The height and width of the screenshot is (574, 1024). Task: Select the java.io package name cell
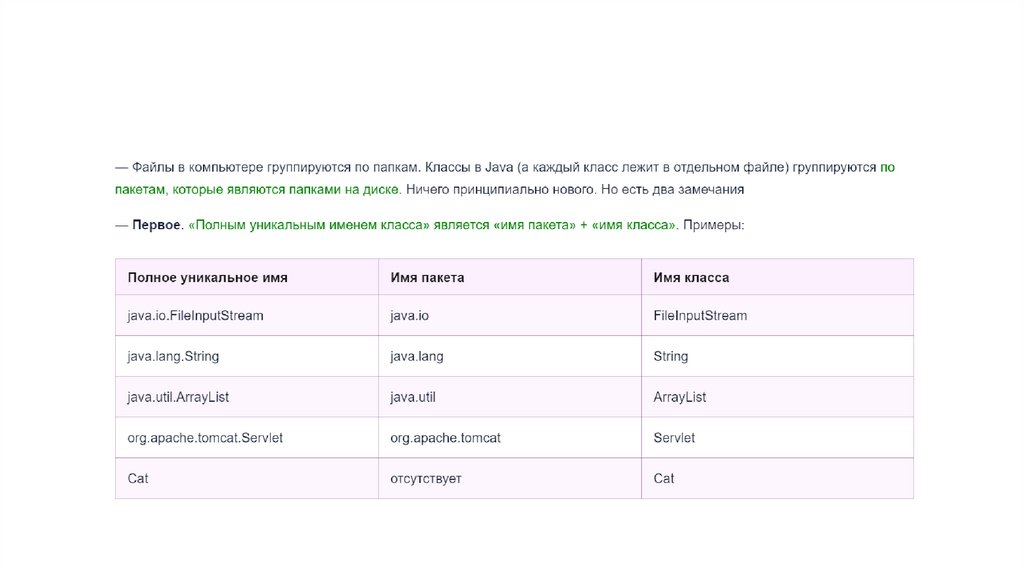click(x=409, y=316)
